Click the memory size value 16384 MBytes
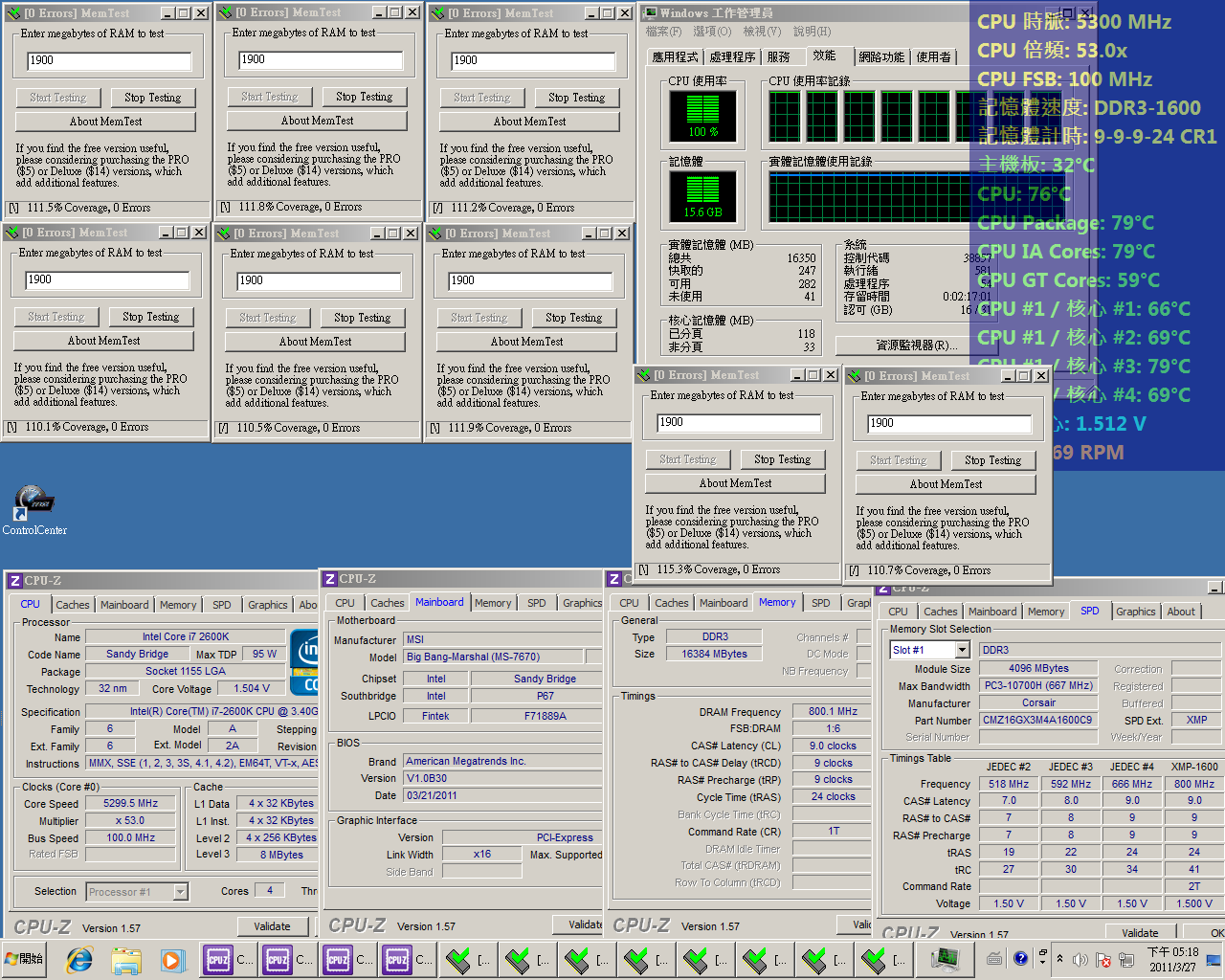 coord(714,655)
